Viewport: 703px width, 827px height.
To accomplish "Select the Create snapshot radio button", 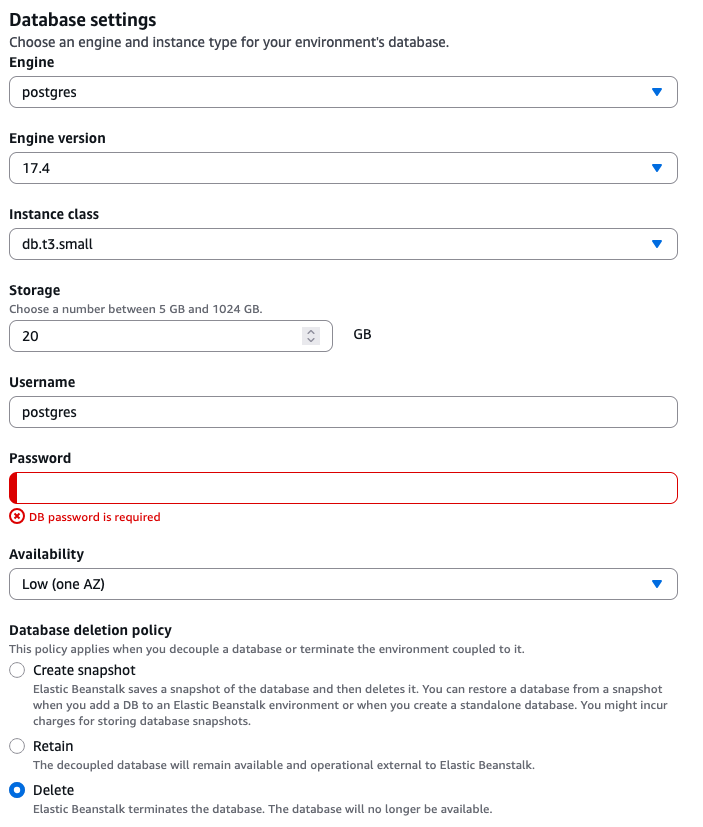I will 17,670.
